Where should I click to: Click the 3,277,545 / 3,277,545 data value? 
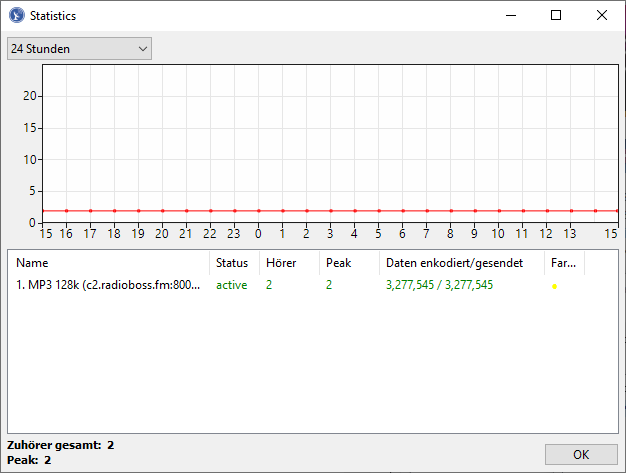tap(440, 285)
